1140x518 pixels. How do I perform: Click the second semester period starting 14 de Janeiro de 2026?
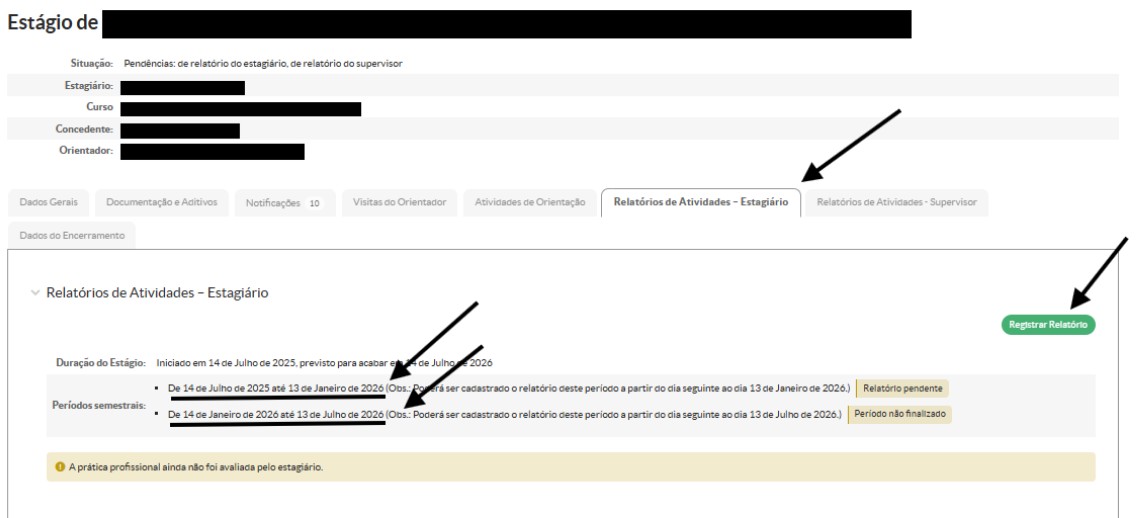click(x=276, y=414)
